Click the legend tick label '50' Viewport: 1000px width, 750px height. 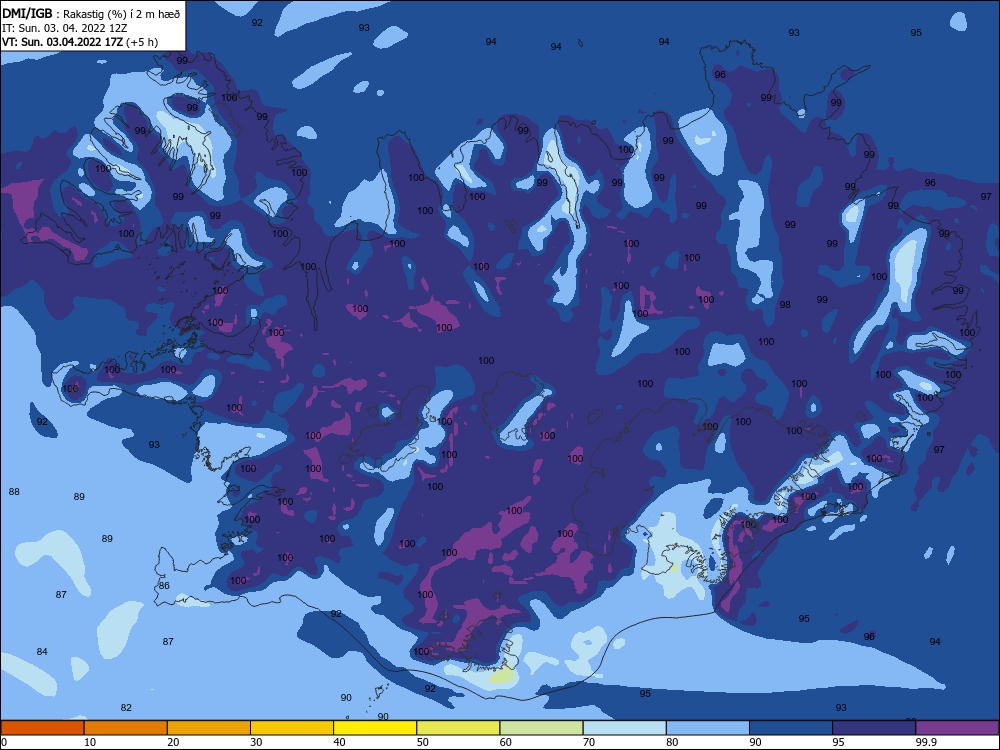click(x=422, y=742)
